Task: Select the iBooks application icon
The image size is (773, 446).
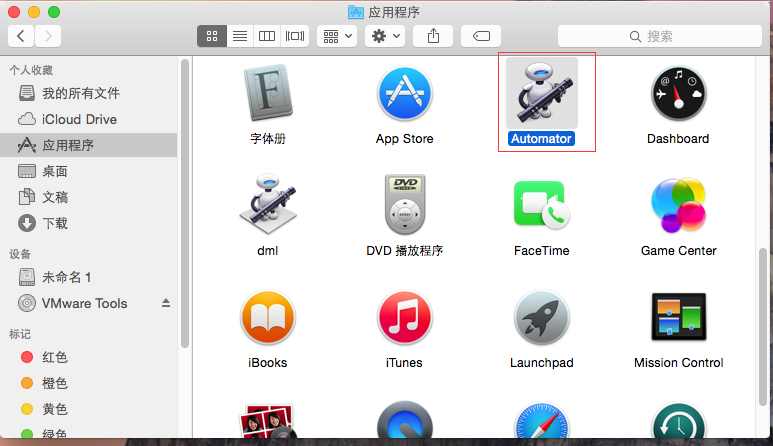Action: pos(268,318)
